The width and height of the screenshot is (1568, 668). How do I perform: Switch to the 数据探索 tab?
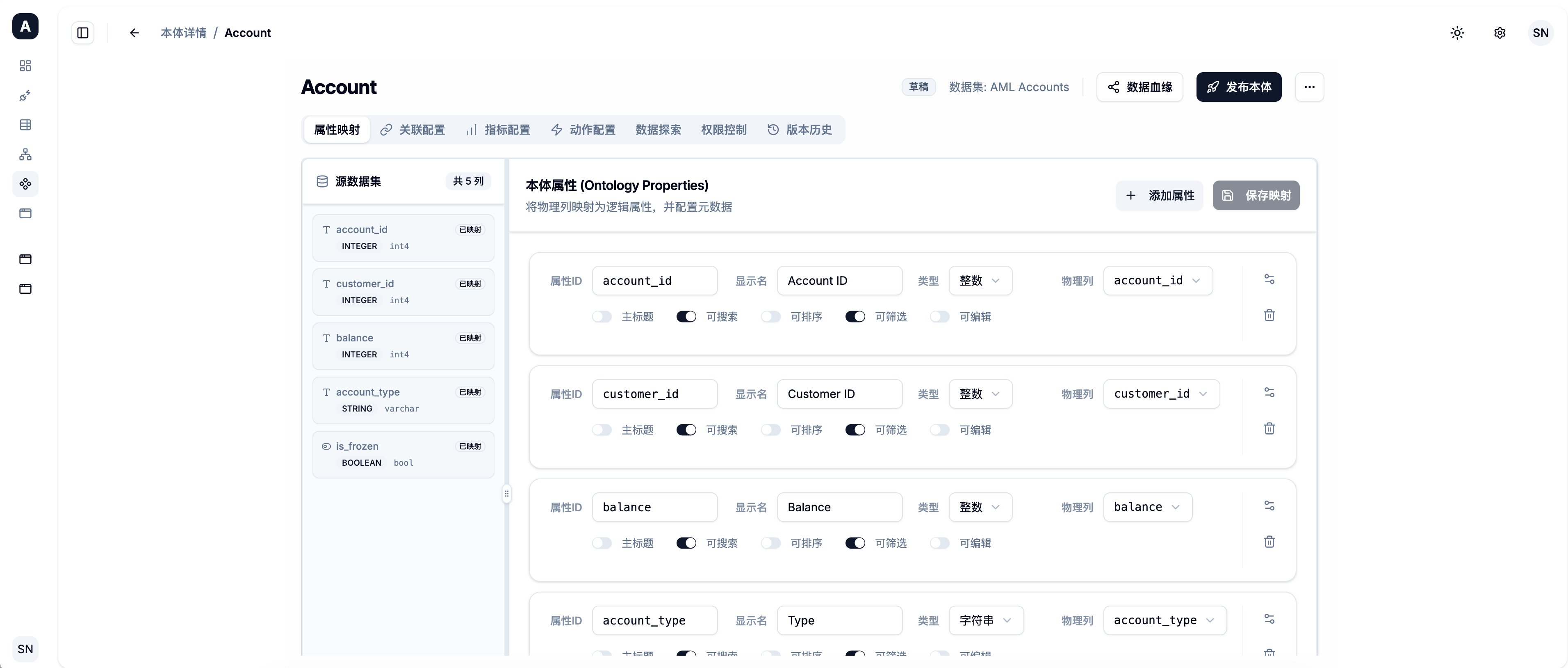point(658,130)
